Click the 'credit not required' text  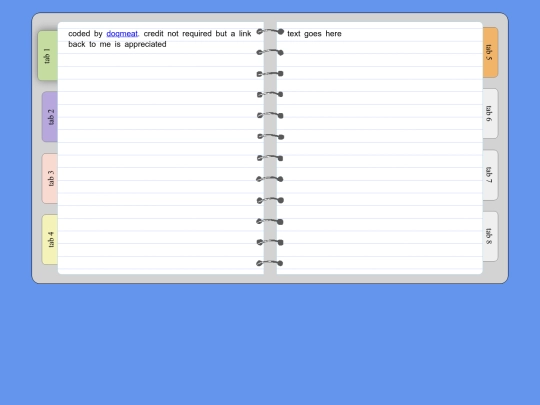(x=177, y=34)
